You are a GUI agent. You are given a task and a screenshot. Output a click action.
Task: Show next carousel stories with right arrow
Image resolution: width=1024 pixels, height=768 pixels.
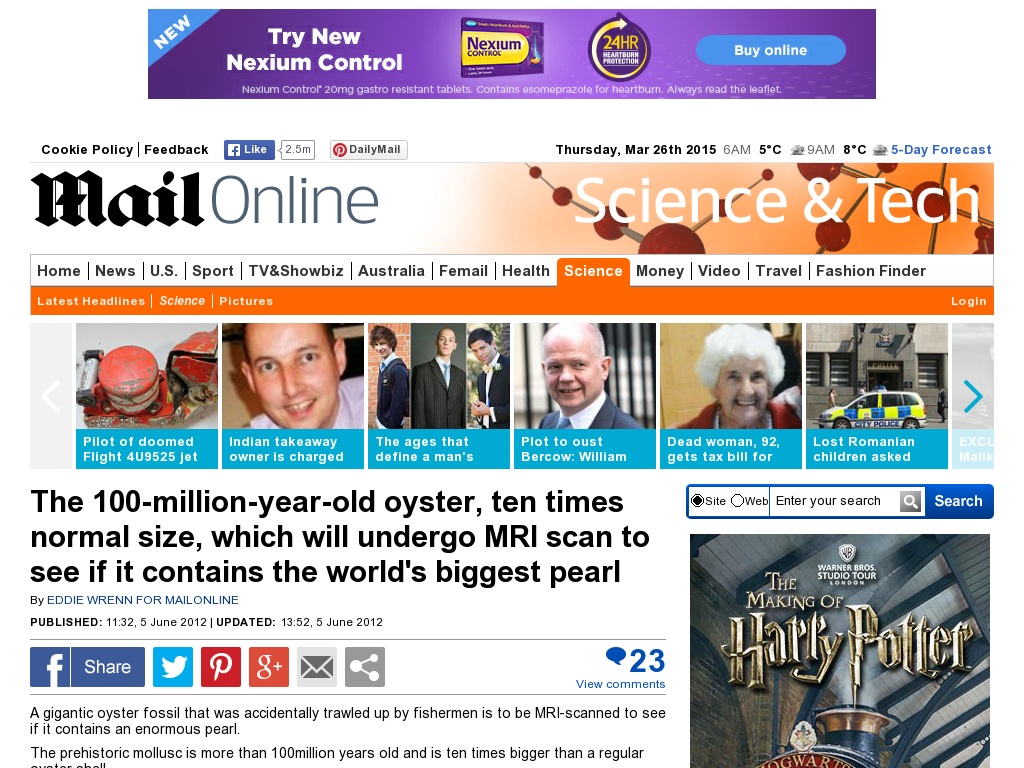[973, 396]
